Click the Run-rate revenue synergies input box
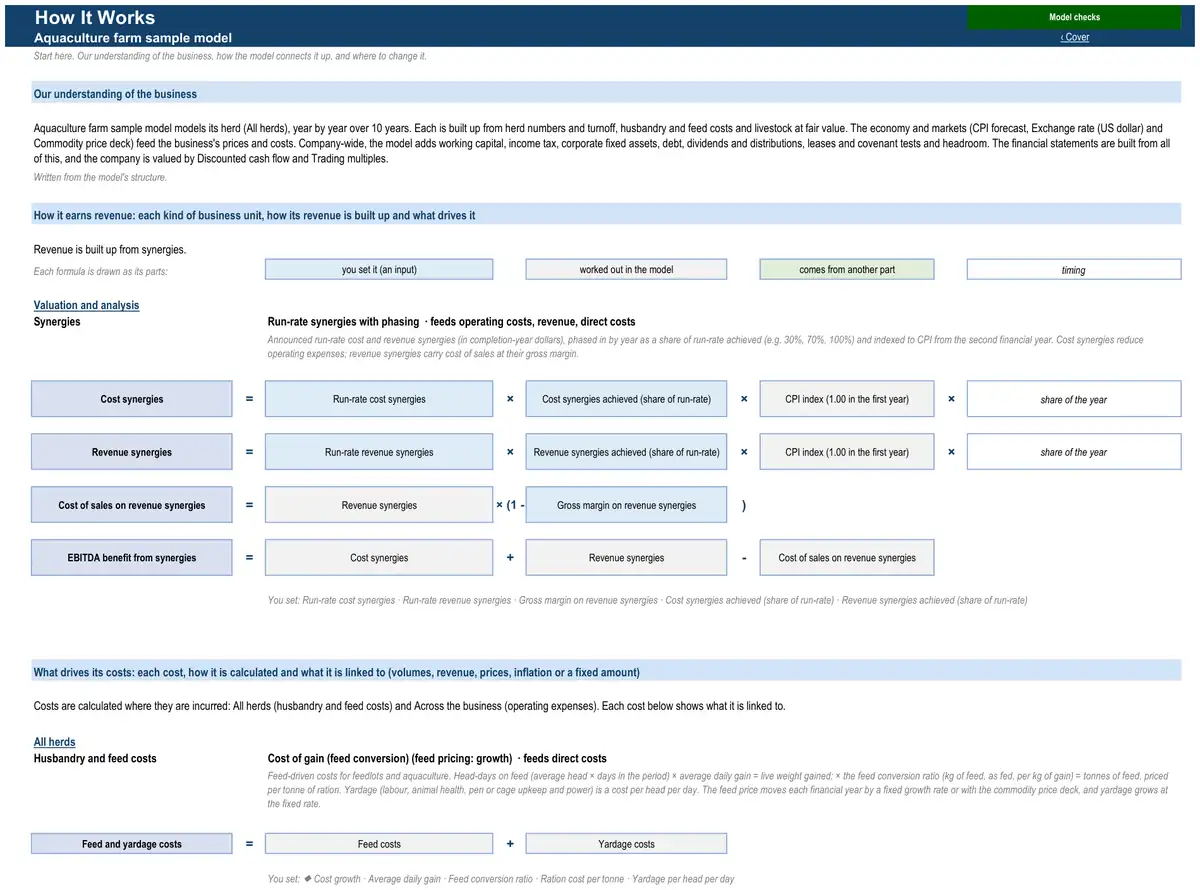The height and width of the screenshot is (890, 1200). pos(379,452)
